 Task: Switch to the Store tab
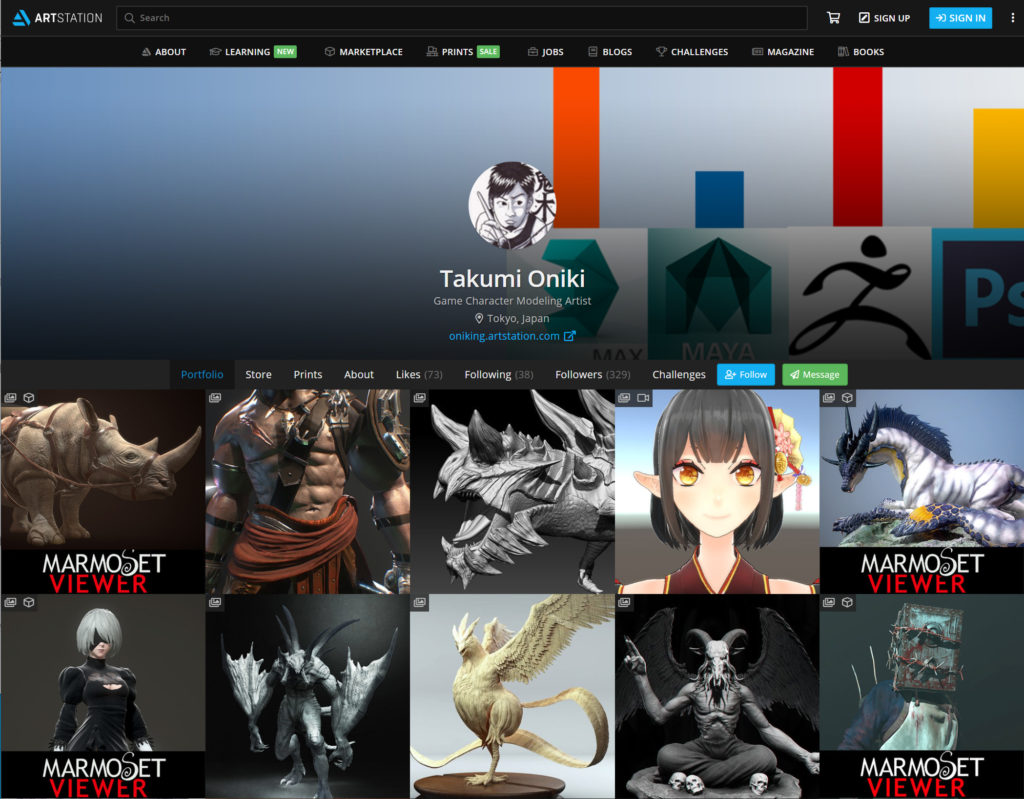coord(258,374)
